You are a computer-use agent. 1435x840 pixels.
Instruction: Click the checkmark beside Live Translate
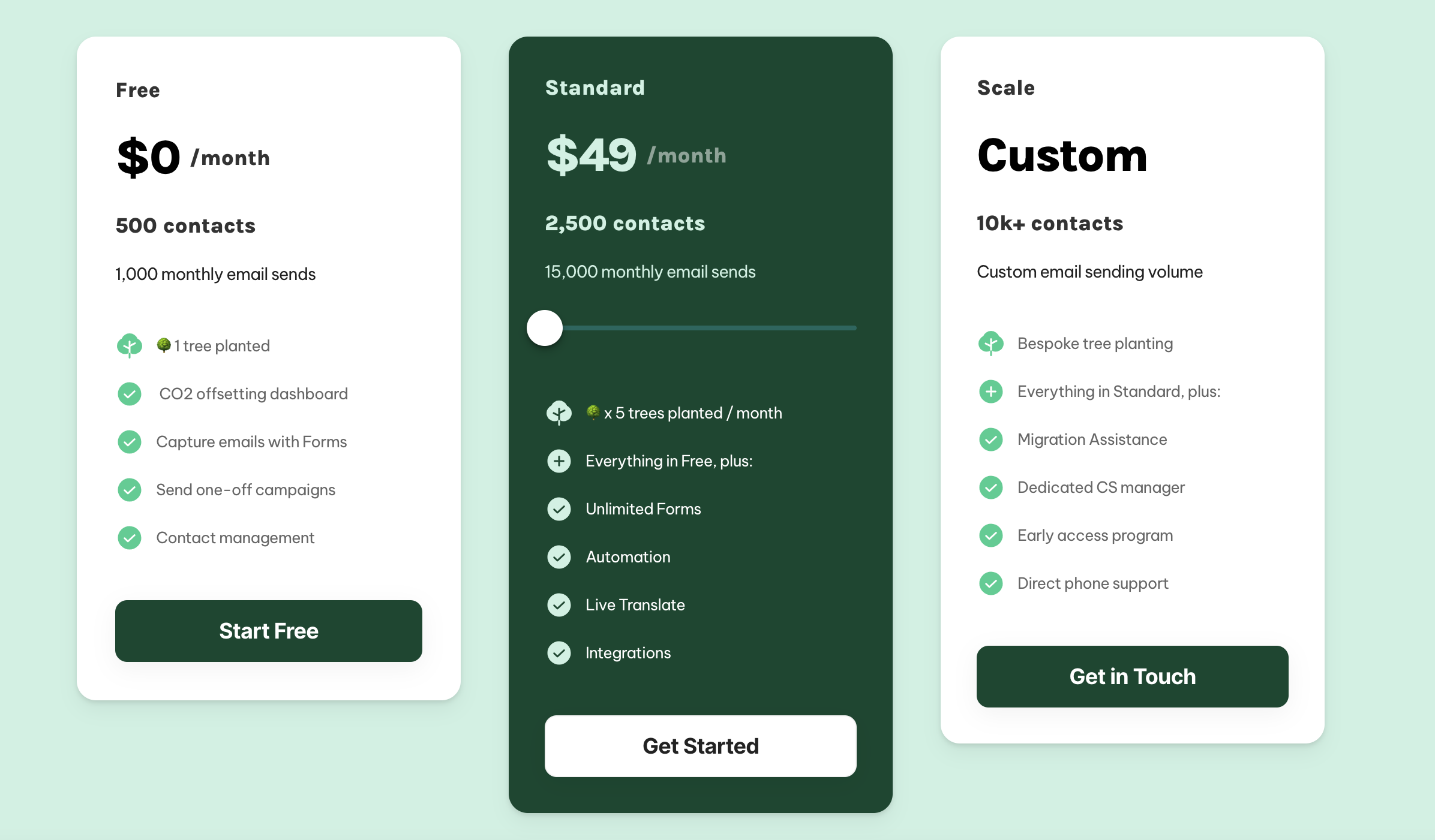[x=559, y=605]
